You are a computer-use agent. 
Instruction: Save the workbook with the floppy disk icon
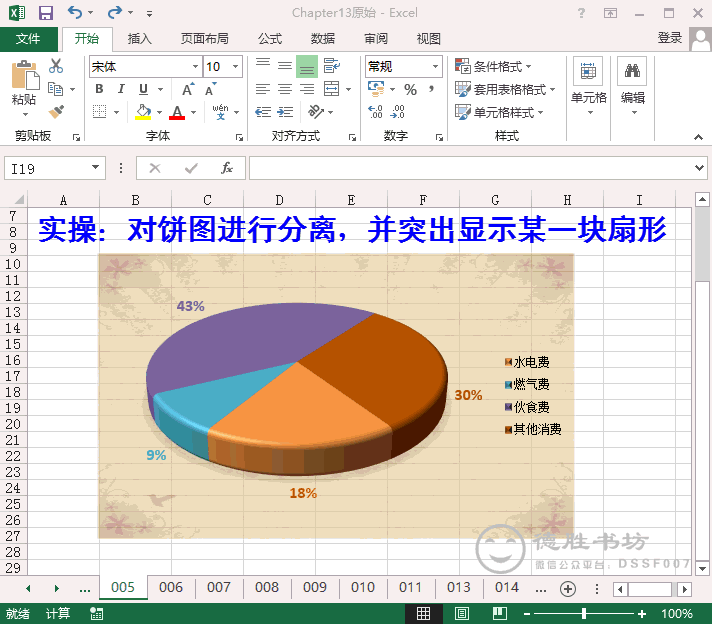point(45,13)
